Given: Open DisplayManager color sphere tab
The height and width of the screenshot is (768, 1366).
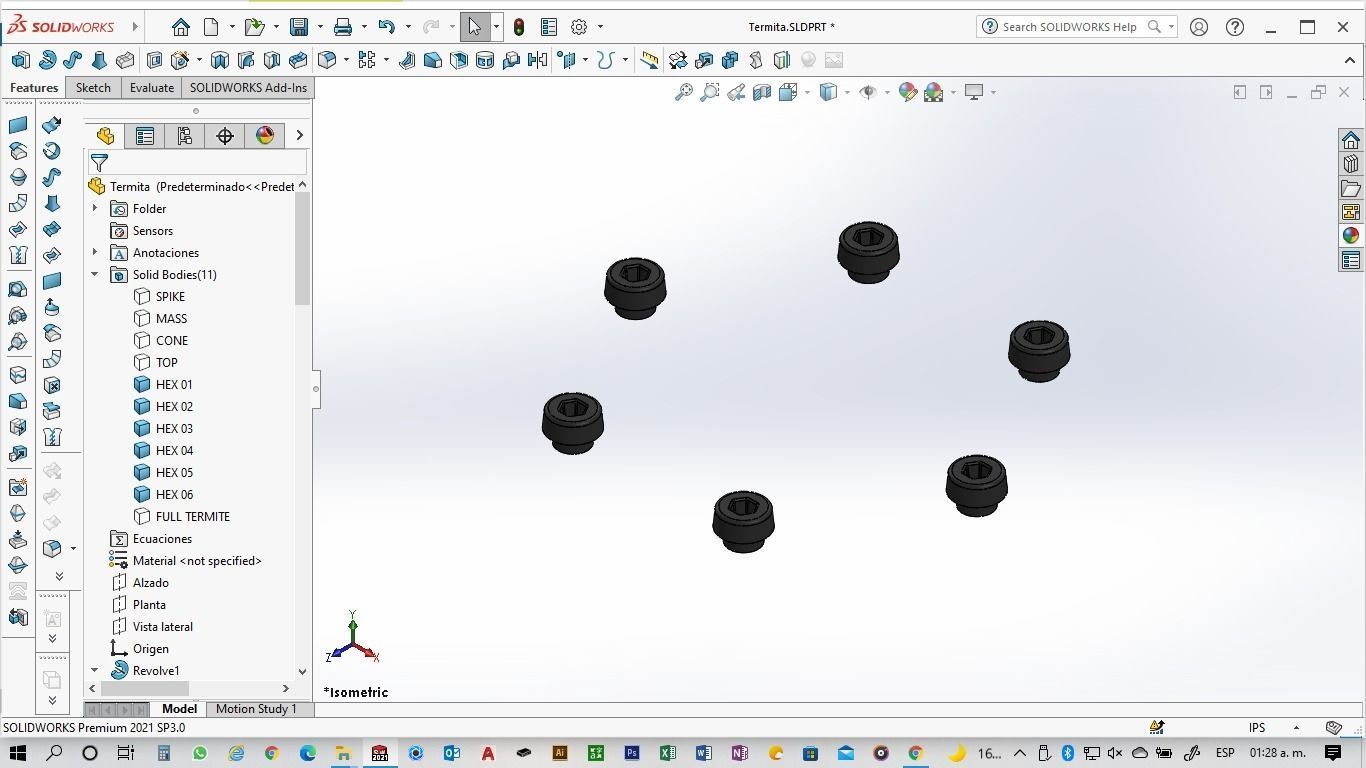Looking at the screenshot, I should point(265,136).
